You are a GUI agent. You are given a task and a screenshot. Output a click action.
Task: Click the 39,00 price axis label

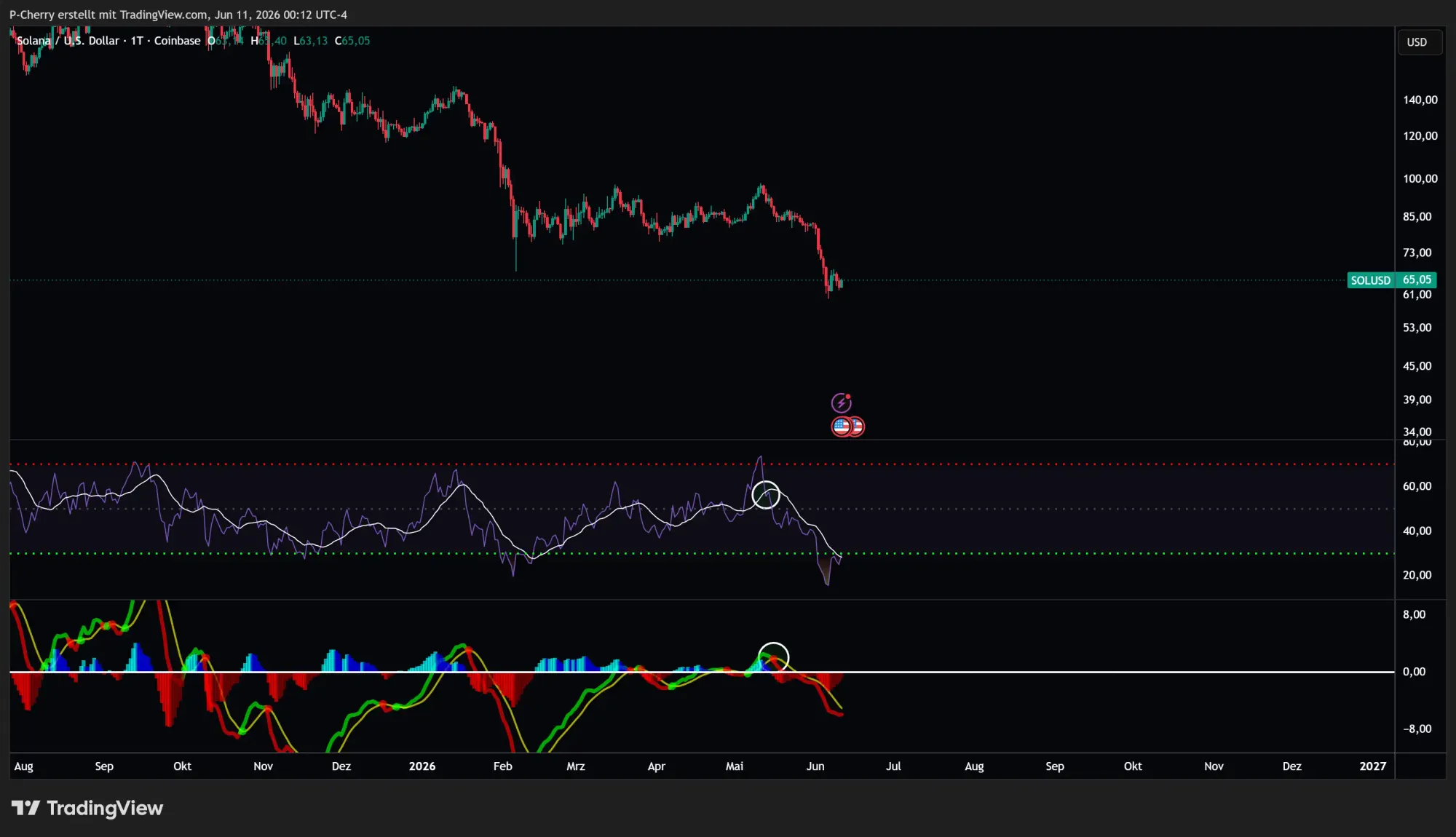coord(1417,400)
